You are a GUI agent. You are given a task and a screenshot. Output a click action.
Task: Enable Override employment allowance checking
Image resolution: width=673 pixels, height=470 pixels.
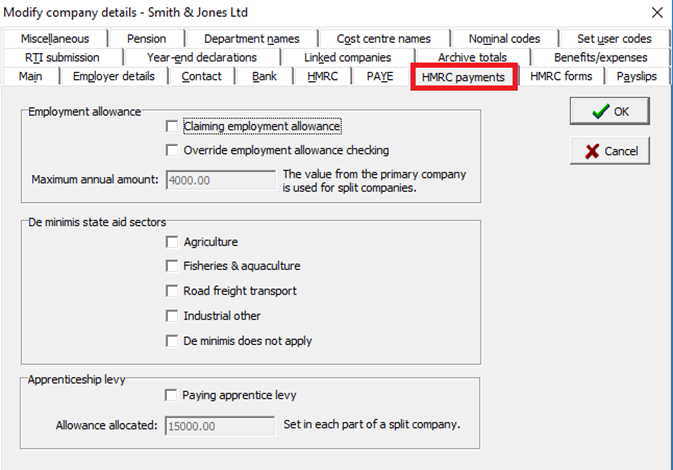[x=173, y=151]
